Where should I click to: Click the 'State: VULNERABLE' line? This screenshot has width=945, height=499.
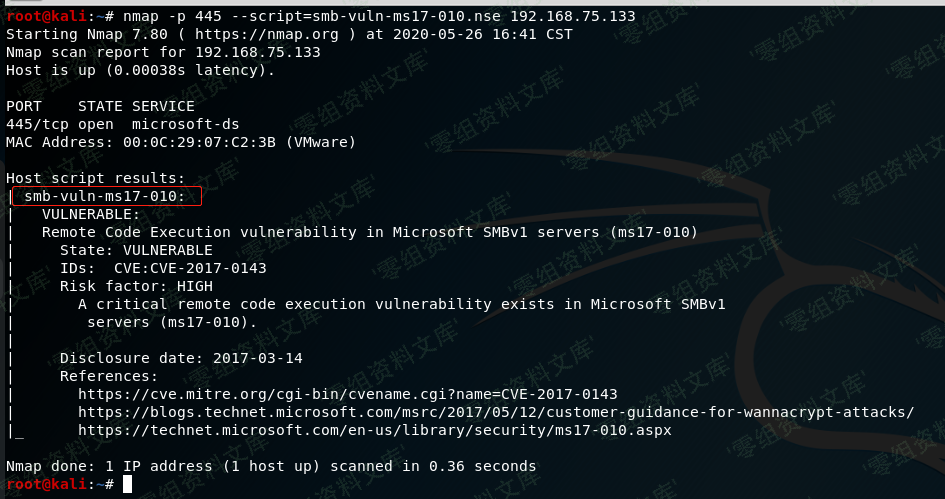(136, 250)
